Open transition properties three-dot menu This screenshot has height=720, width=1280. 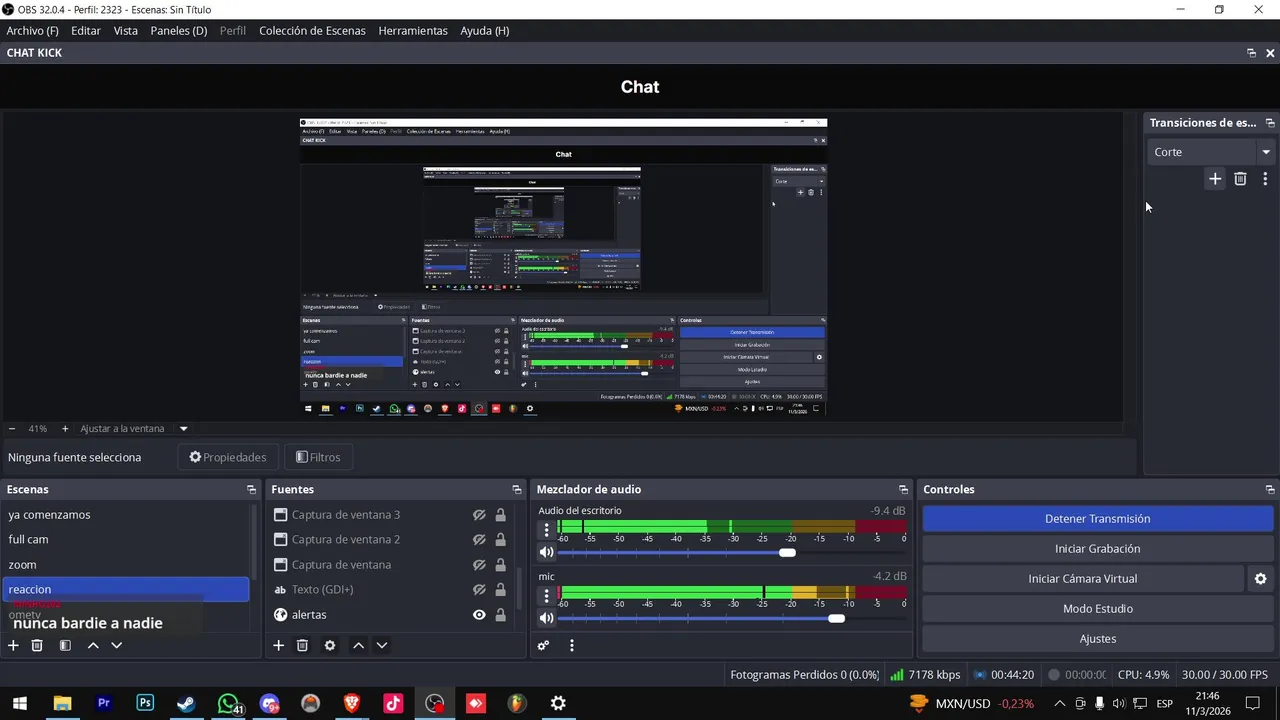point(1265,179)
